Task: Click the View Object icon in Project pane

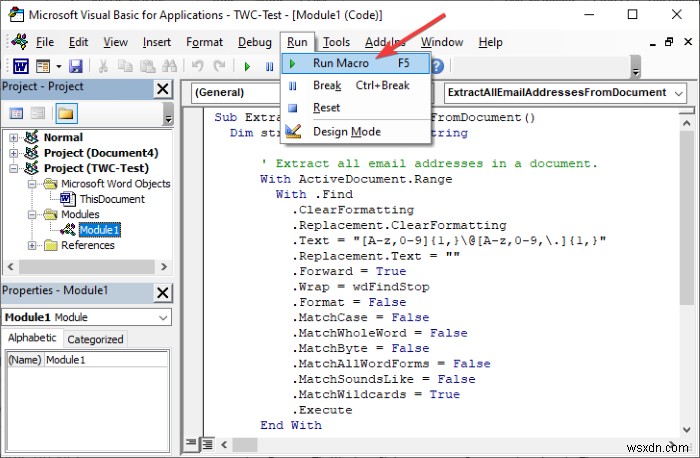Action: click(x=38, y=113)
